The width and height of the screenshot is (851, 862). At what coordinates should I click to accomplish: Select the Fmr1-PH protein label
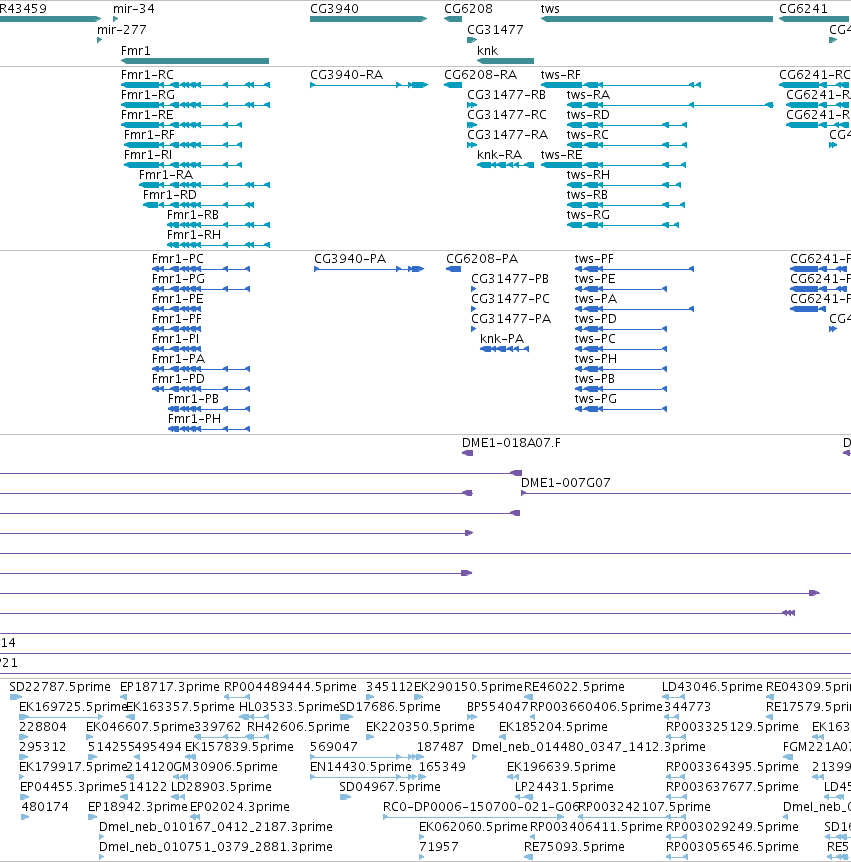195,419
